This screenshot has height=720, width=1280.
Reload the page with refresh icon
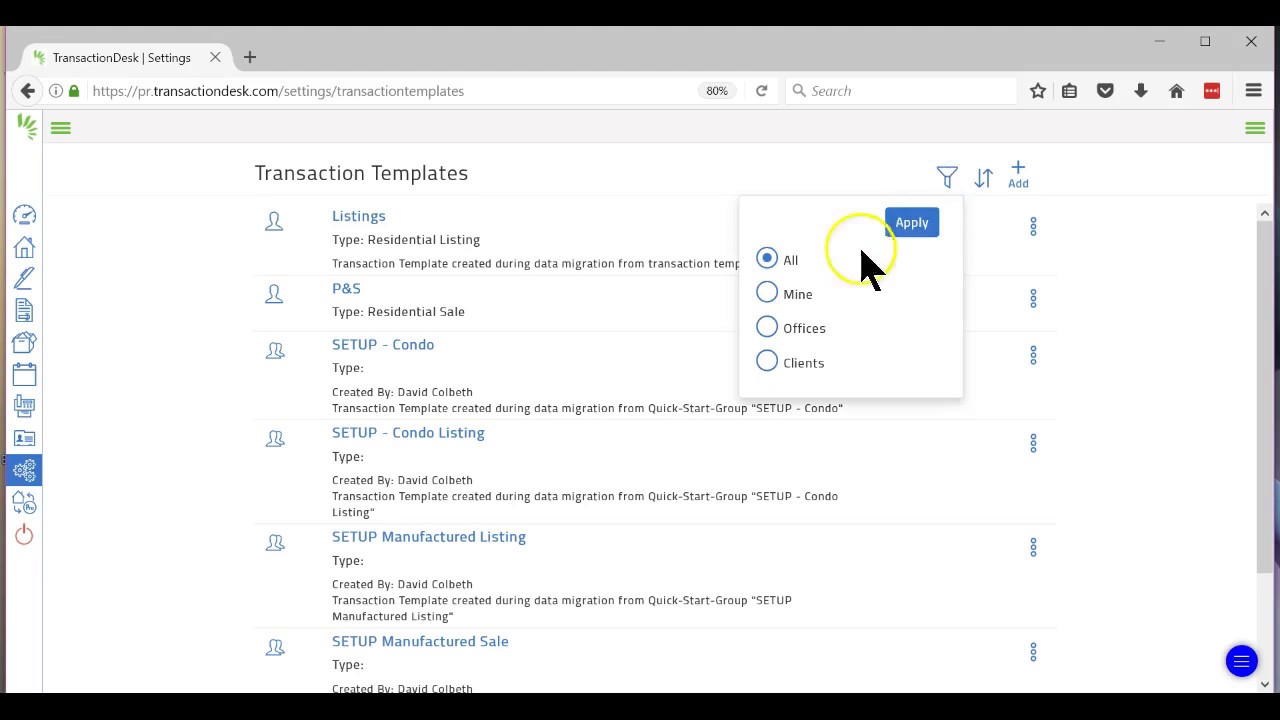[x=761, y=91]
